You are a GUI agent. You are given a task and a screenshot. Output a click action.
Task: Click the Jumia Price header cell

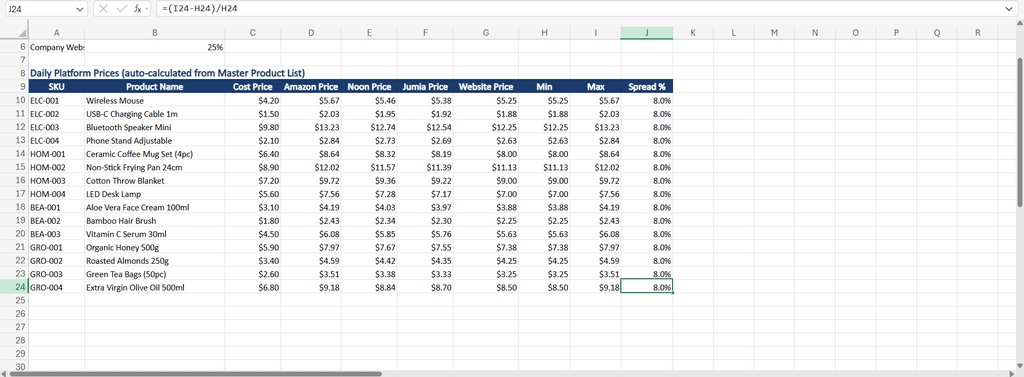(x=425, y=87)
